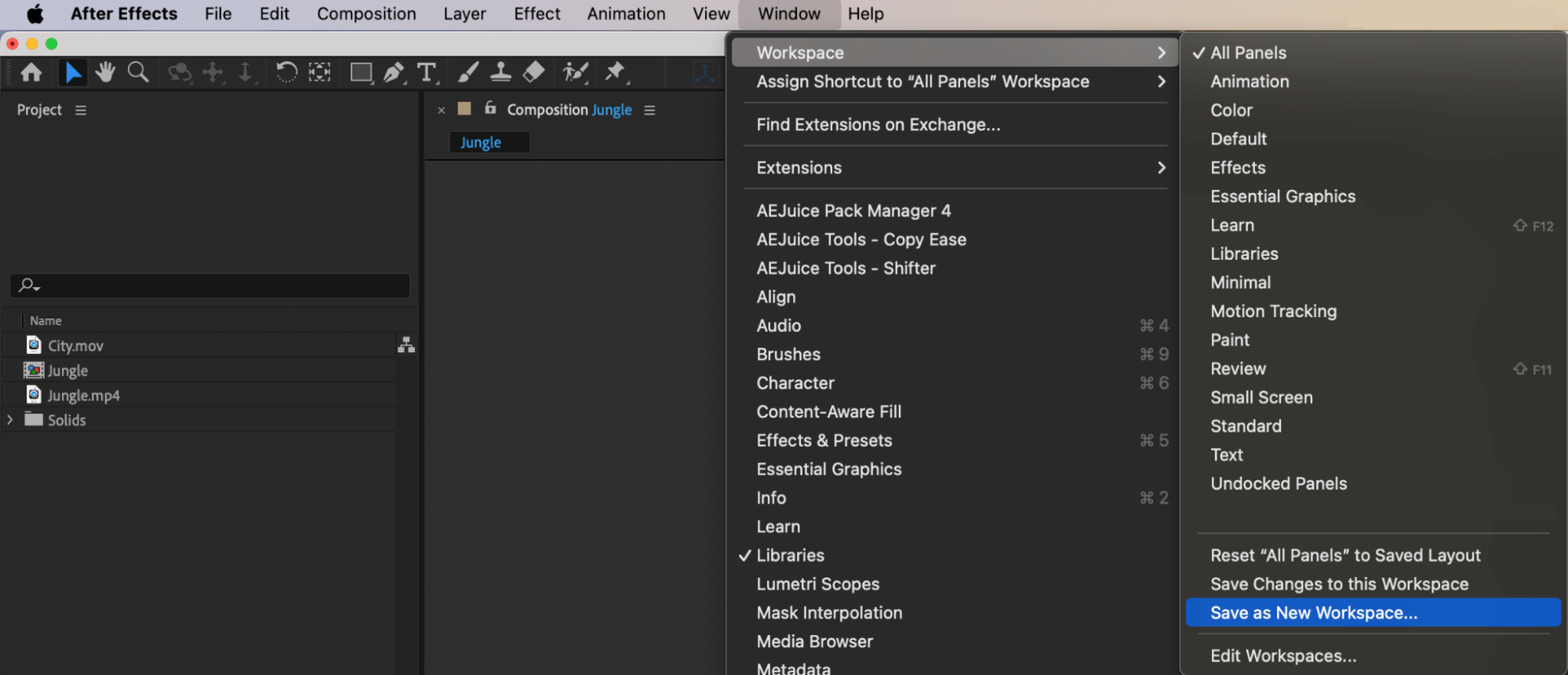Click the lock icon on Composition panel tab
Image resolution: width=1568 pixels, height=675 pixels.
coord(490,108)
